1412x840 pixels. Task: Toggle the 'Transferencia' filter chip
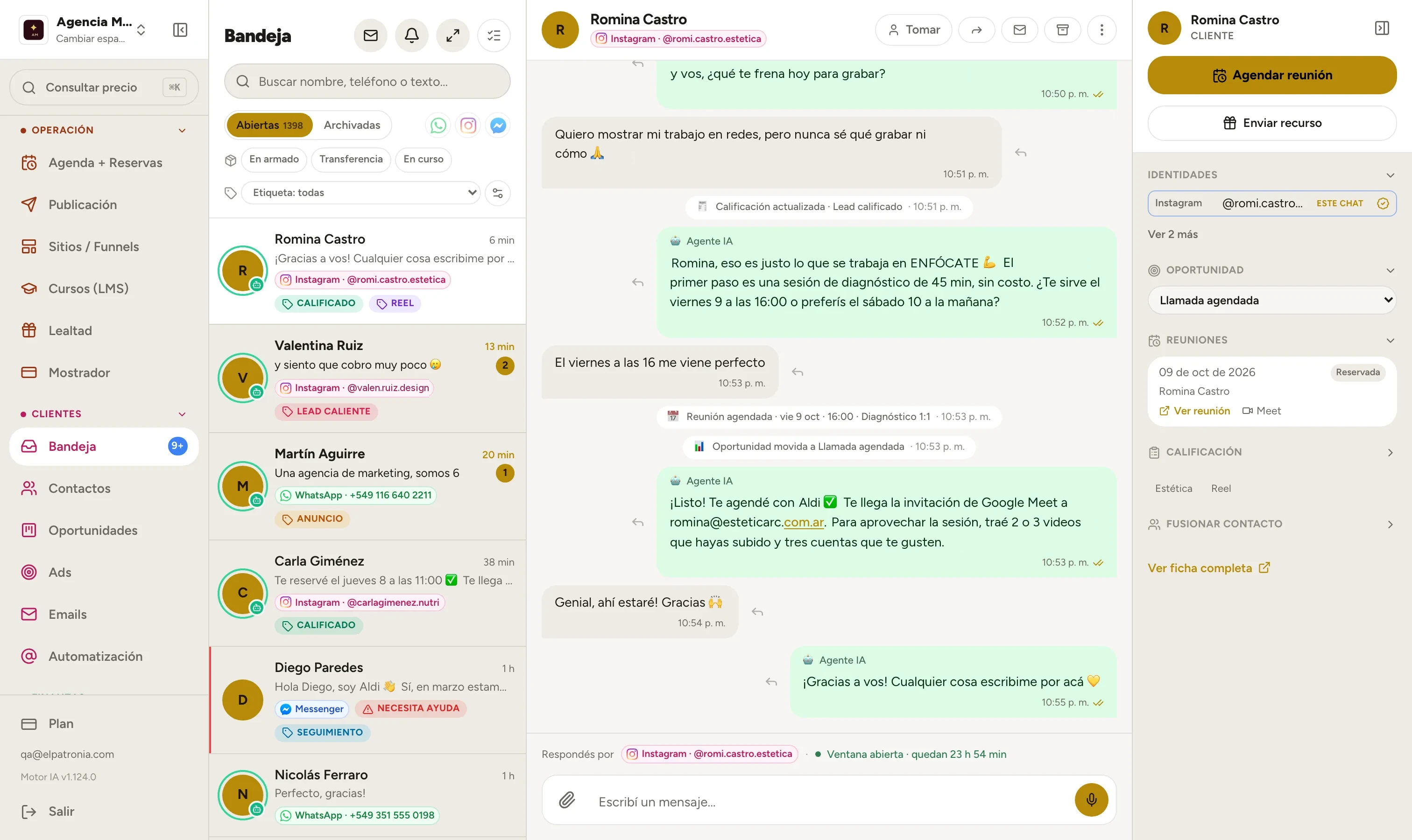coord(351,159)
